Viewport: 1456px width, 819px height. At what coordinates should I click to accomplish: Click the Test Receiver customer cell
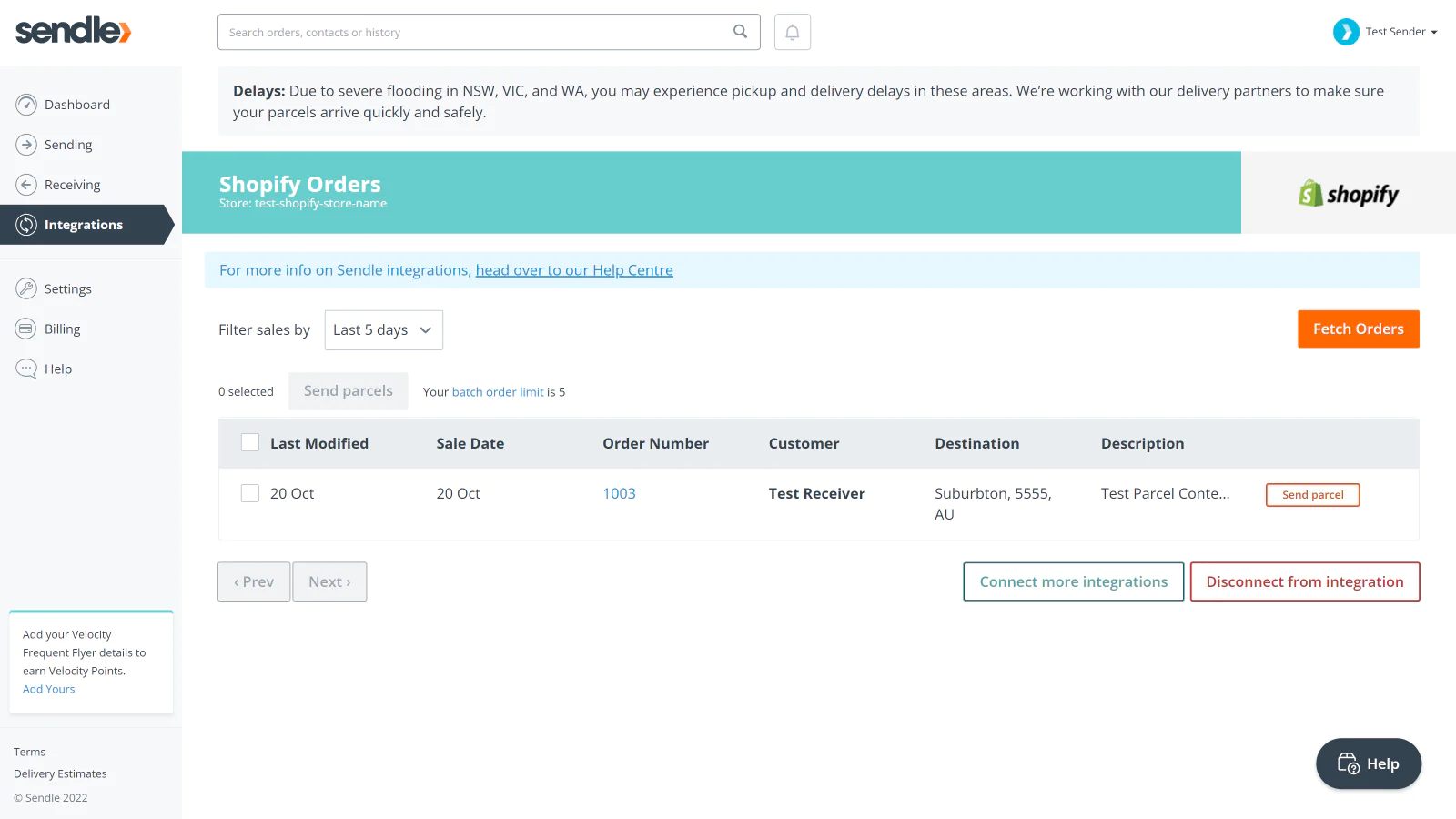817,493
